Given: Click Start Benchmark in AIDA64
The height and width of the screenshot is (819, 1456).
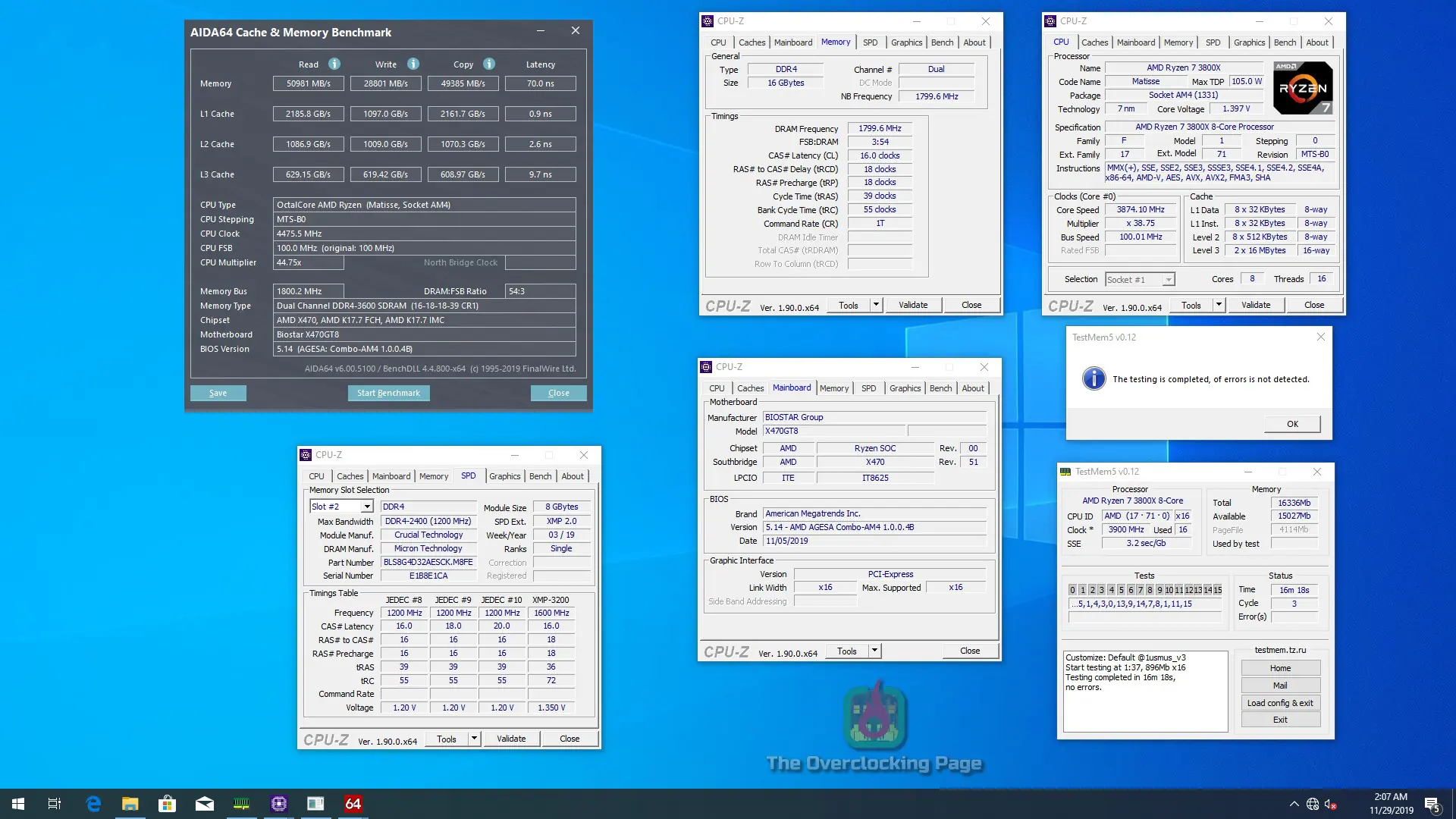Looking at the screenshot, I should pyautogui.click(x=388, y=393).
